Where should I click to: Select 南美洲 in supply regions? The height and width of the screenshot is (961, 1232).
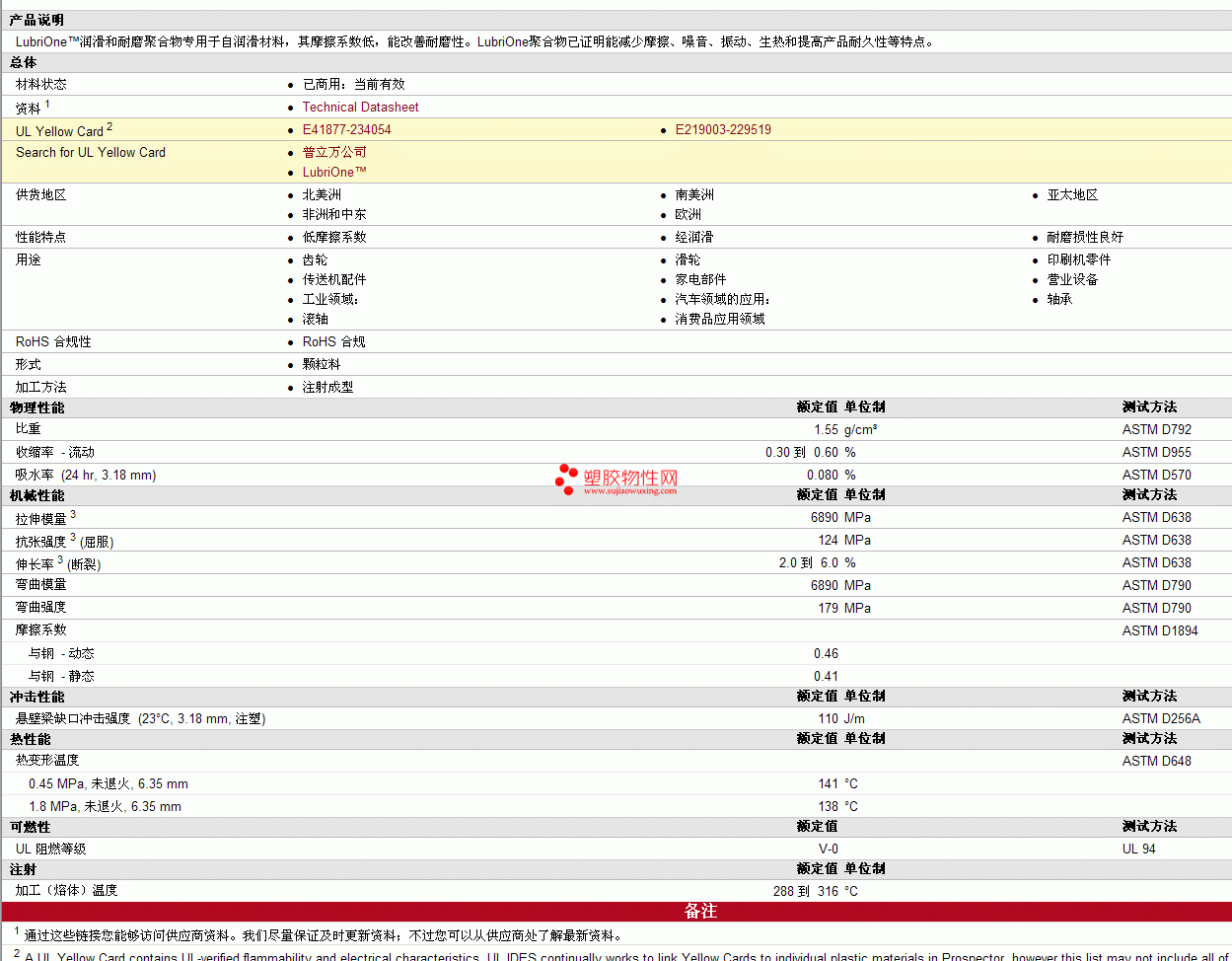(694, 194)
